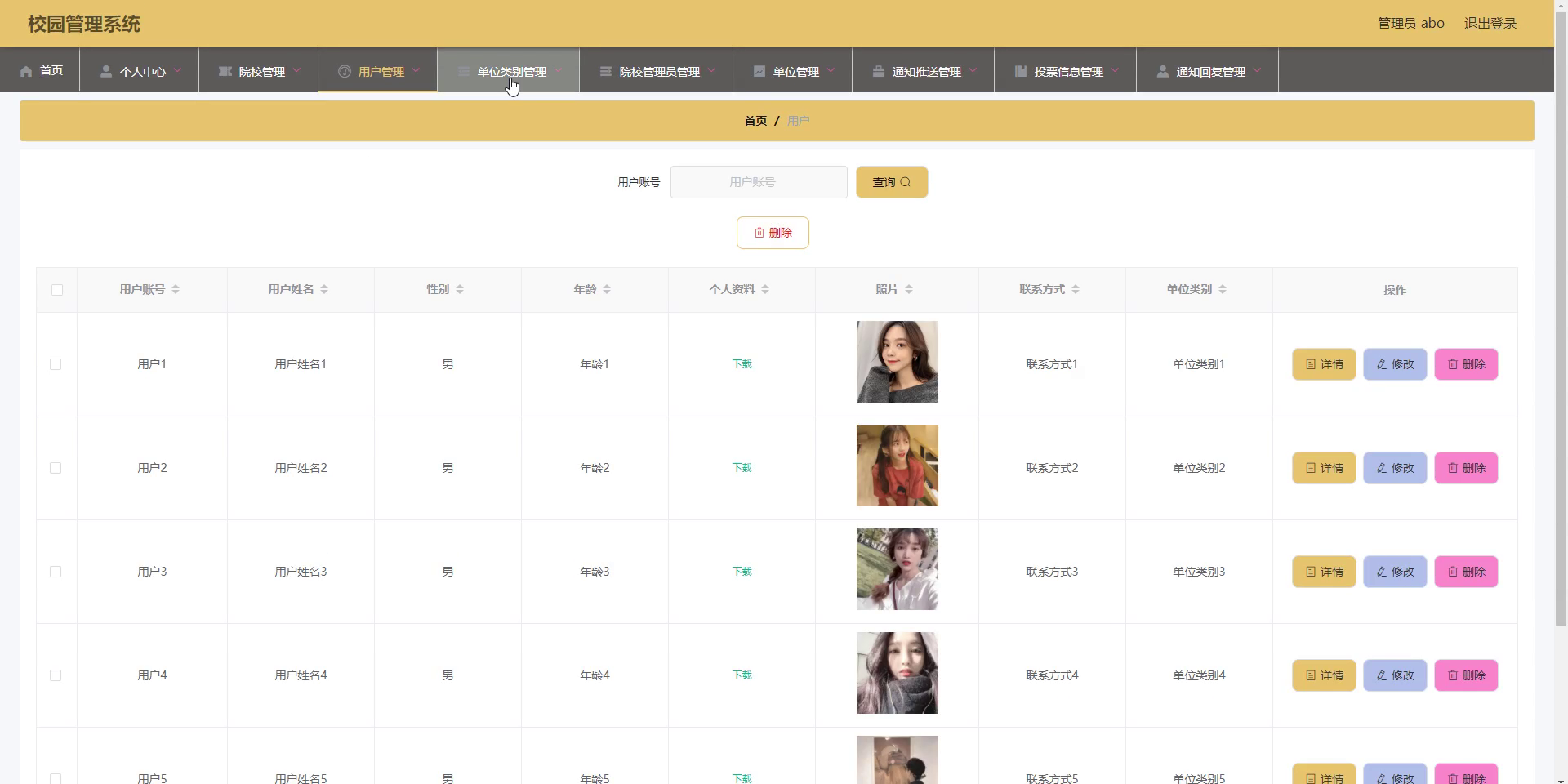This screenshot has width=1568, height=784.
Task: Click 删除 for 用户3 row
Action: [x=1466, y=572]
